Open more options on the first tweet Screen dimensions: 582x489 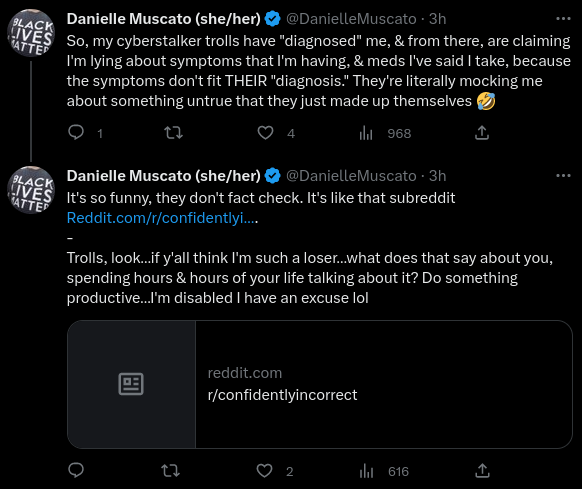coord(563,19)
